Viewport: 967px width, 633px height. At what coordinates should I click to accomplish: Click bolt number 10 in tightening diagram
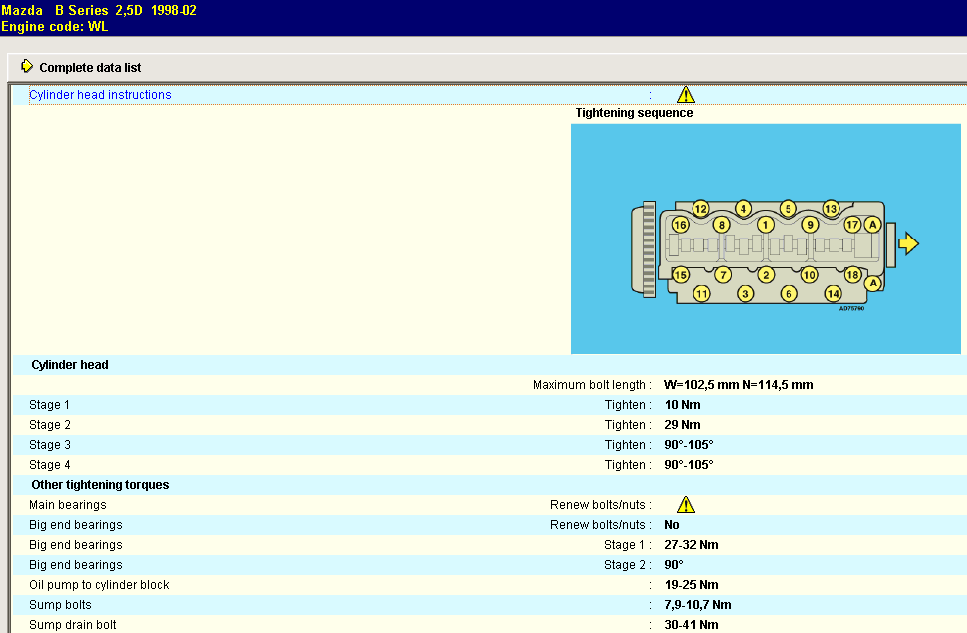pos(809,275)
